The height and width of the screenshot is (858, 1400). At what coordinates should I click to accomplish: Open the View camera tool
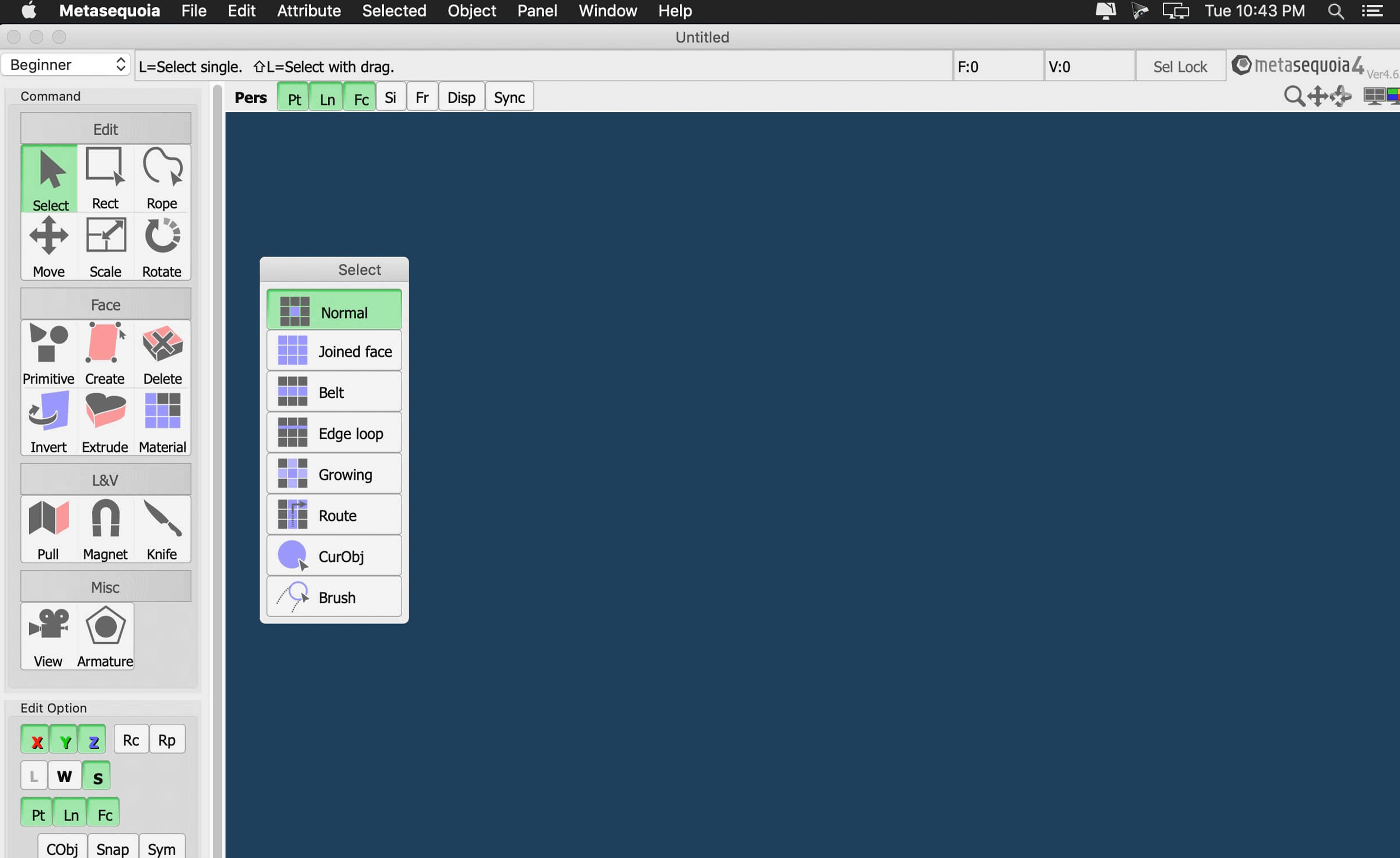point(49,637)
